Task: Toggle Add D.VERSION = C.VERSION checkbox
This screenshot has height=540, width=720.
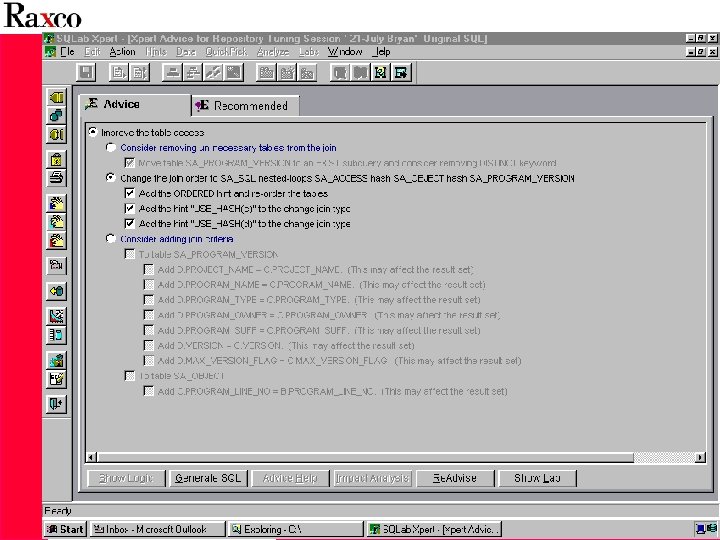Action: coord(149,345)
